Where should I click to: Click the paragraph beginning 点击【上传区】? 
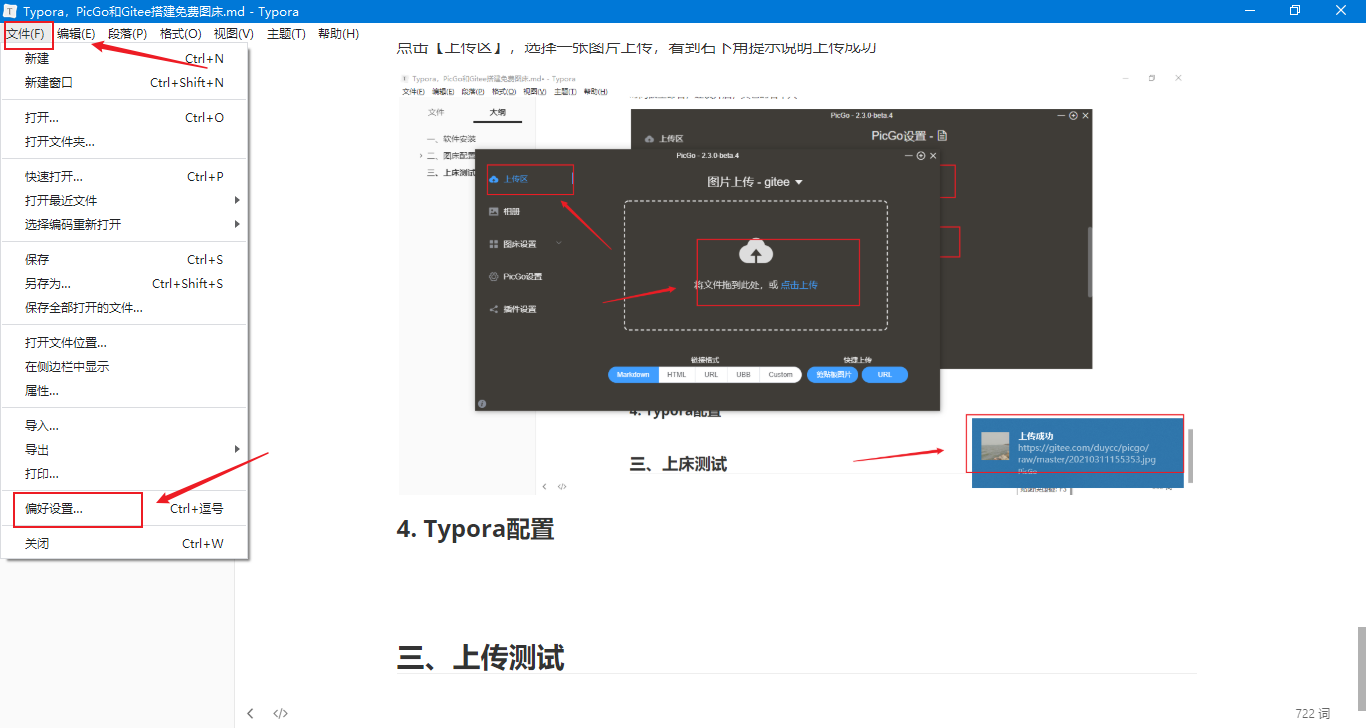(636, 49)
